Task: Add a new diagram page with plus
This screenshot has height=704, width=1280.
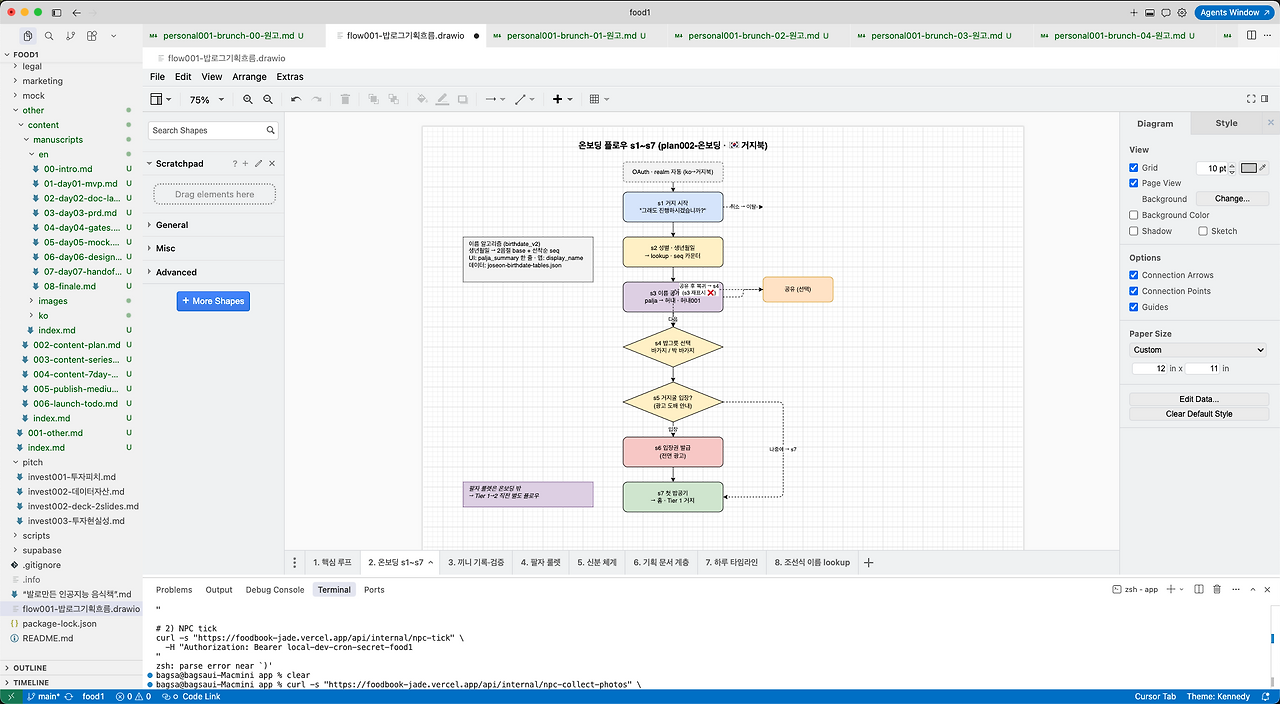Action: [x=868, y=562]
